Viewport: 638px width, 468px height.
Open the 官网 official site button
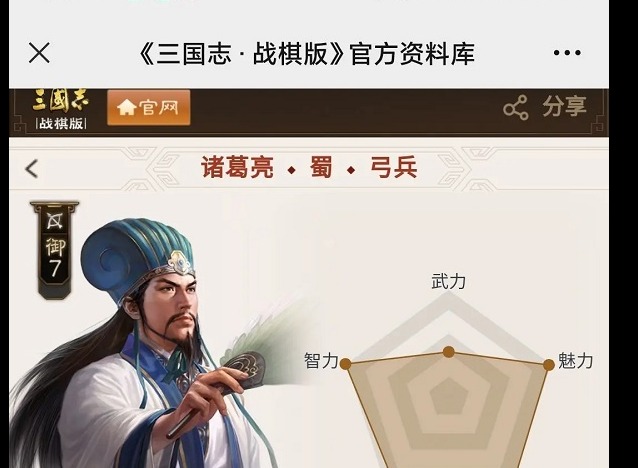[x=149, y=107]
